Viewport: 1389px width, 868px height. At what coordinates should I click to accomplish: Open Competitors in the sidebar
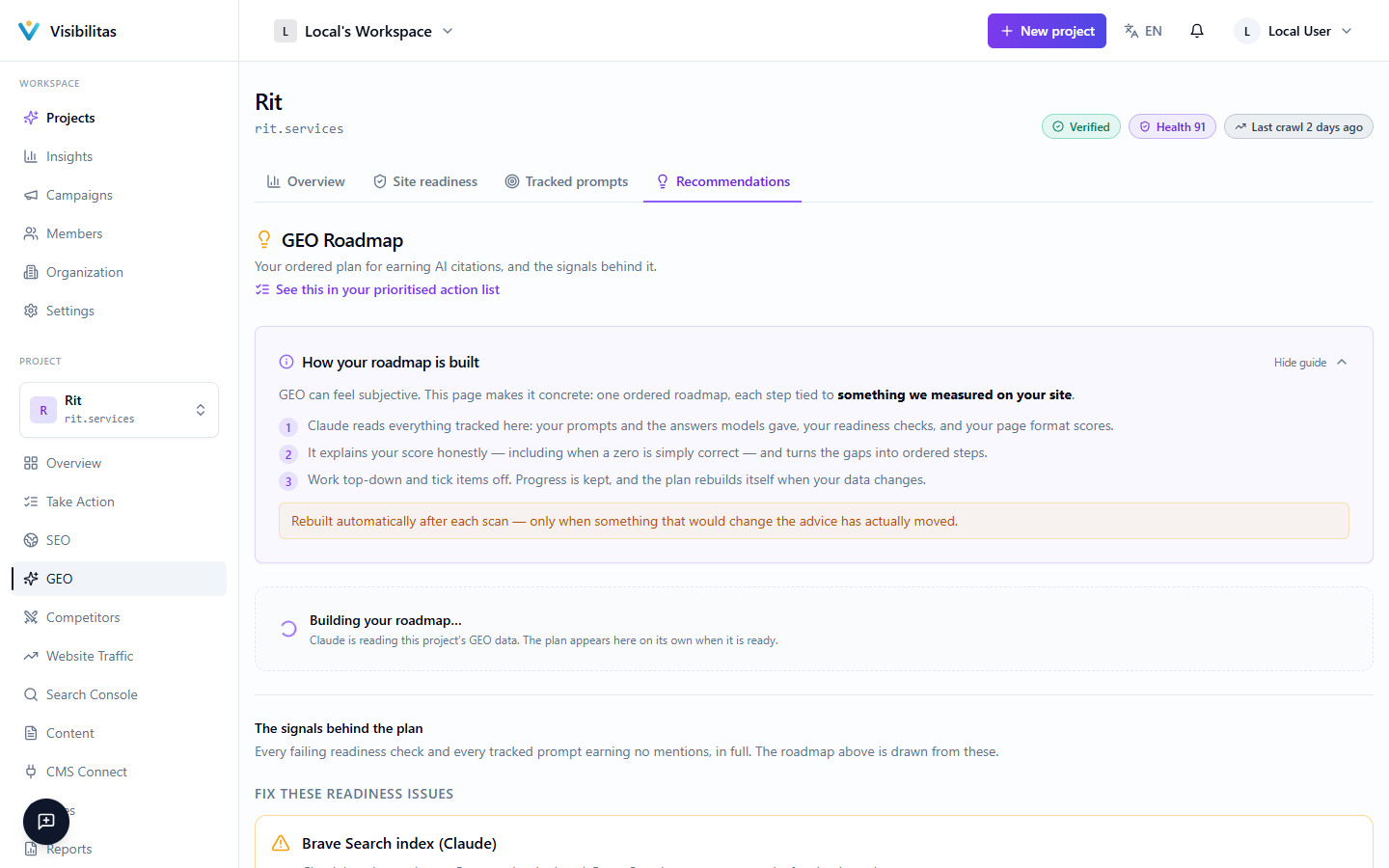click(119, 617)
